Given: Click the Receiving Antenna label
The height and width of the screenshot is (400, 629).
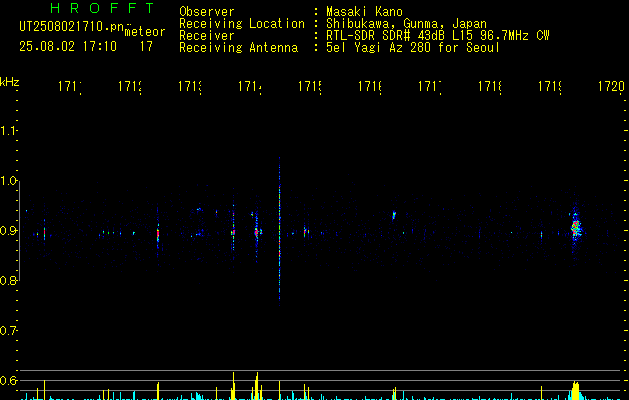Looking at the screenshot, I should (239, 48).
